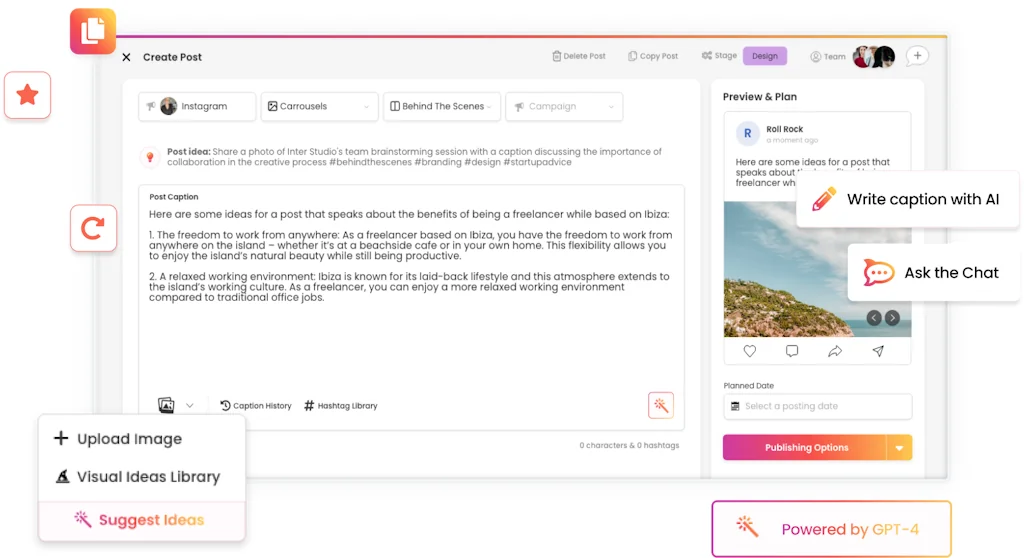Click the paper plane send icon
The image size is (1024, 558).
coord(878,351)
